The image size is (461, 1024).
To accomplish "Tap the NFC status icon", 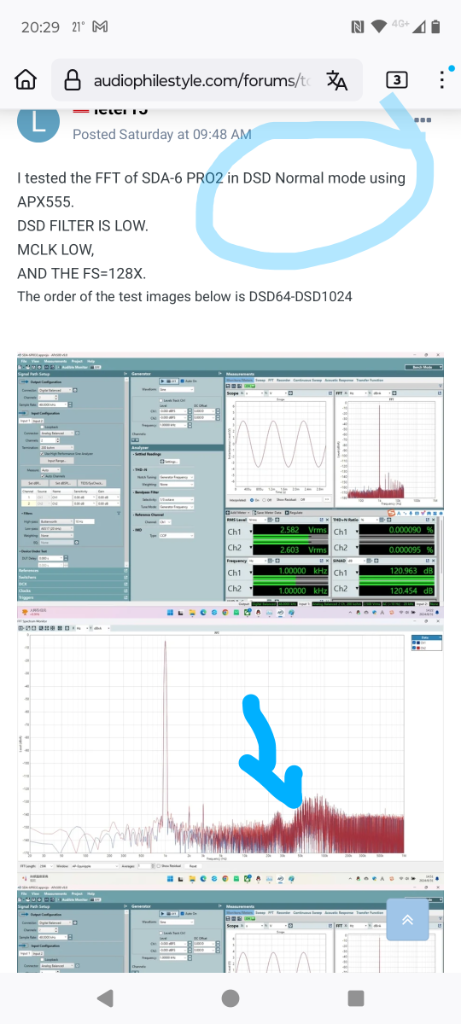I will coord(357,27).
